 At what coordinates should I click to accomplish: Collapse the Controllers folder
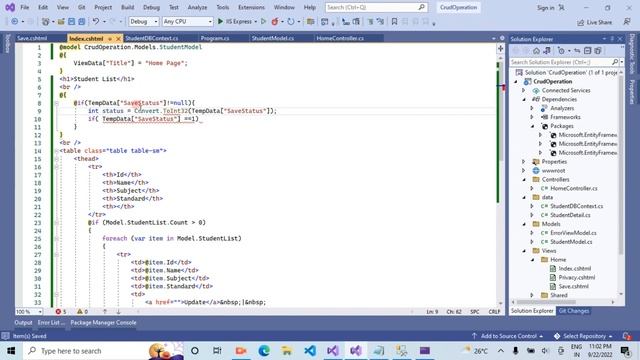524,180
